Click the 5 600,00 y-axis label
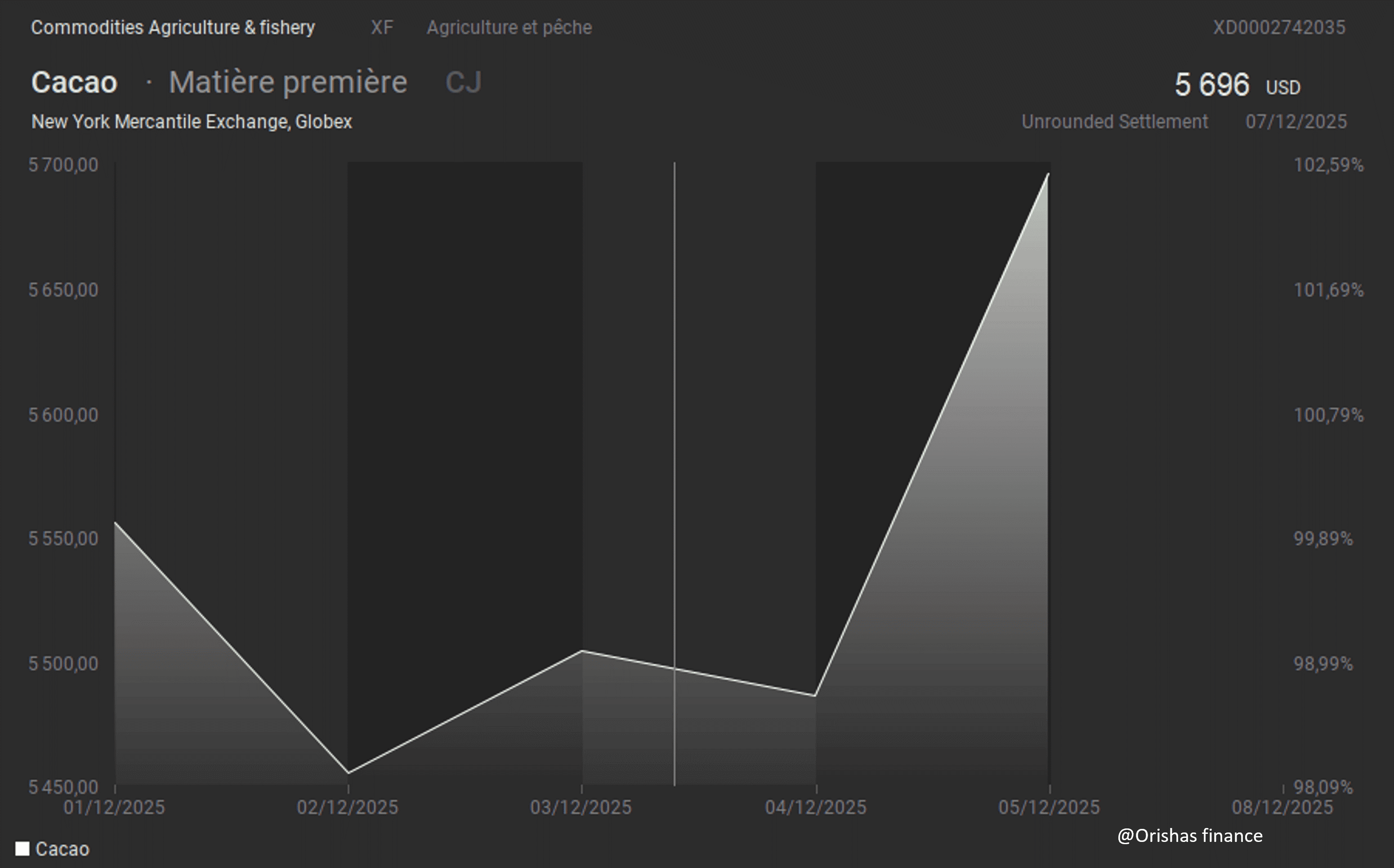 [64, 414]
